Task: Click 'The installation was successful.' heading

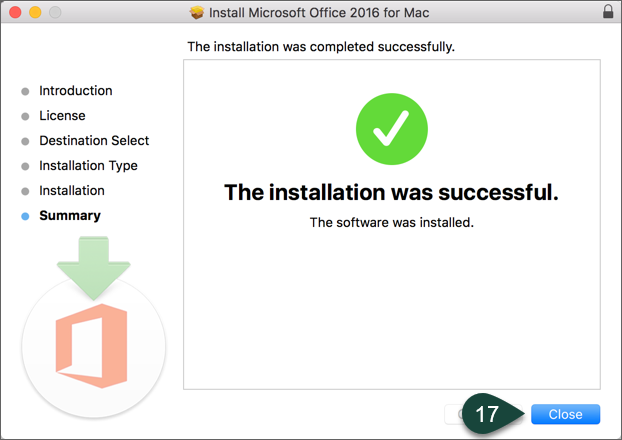Action: pyautogui.click(x=391, y=192)
